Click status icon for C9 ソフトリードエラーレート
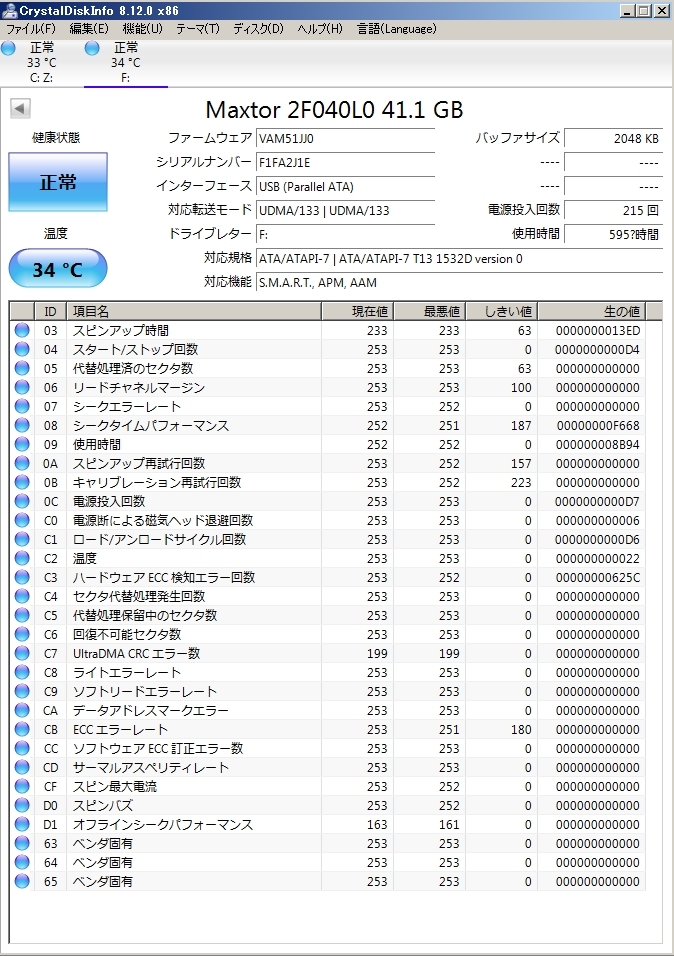 pos(22,691)
